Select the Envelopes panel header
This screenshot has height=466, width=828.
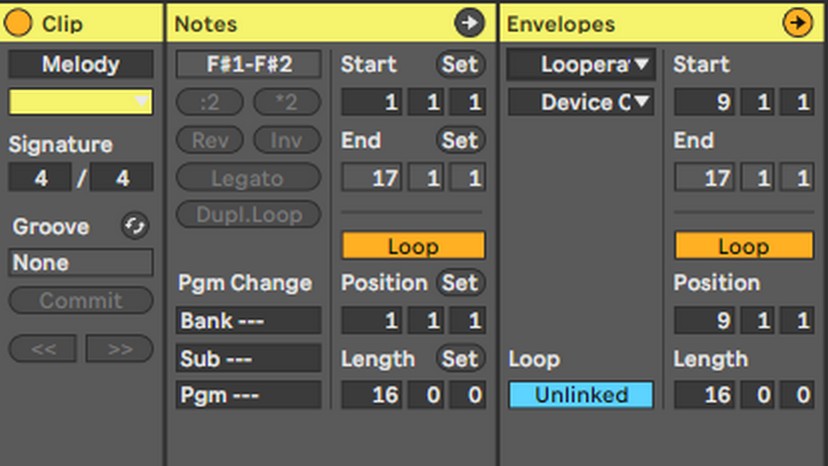pyautogui.click(x=663, y=24)
